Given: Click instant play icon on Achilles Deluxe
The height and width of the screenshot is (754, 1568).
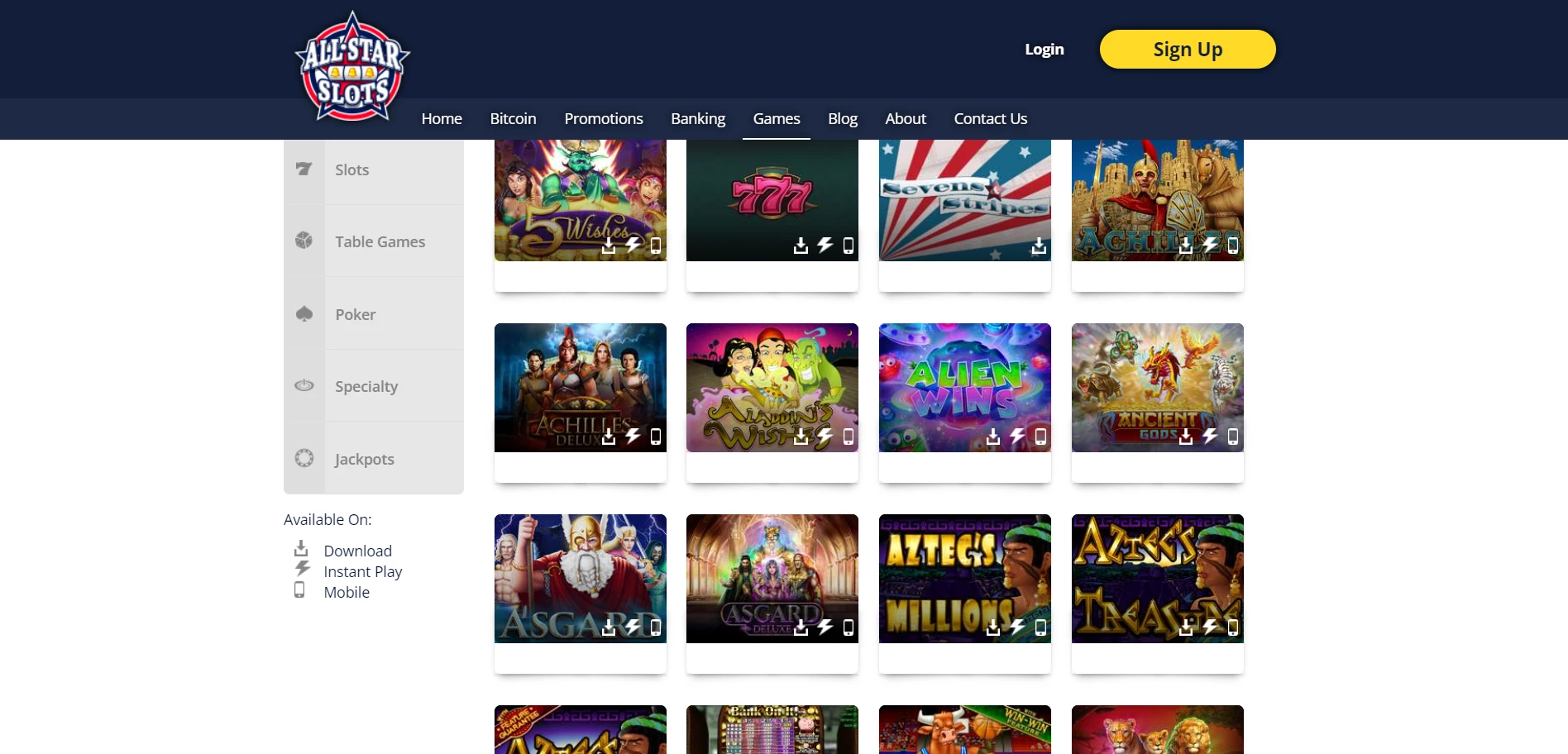Looking at the screenshot, I should tap(633, 436).
